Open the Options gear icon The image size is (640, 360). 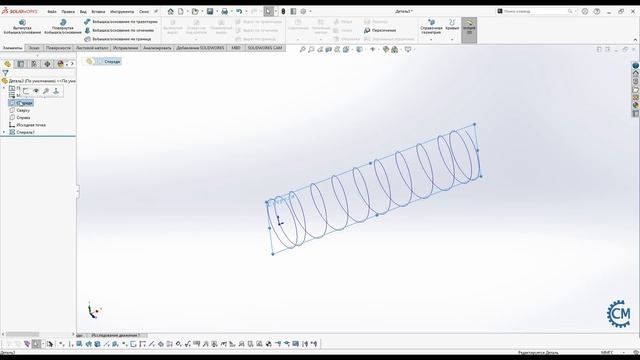click(x=303, y=11)
